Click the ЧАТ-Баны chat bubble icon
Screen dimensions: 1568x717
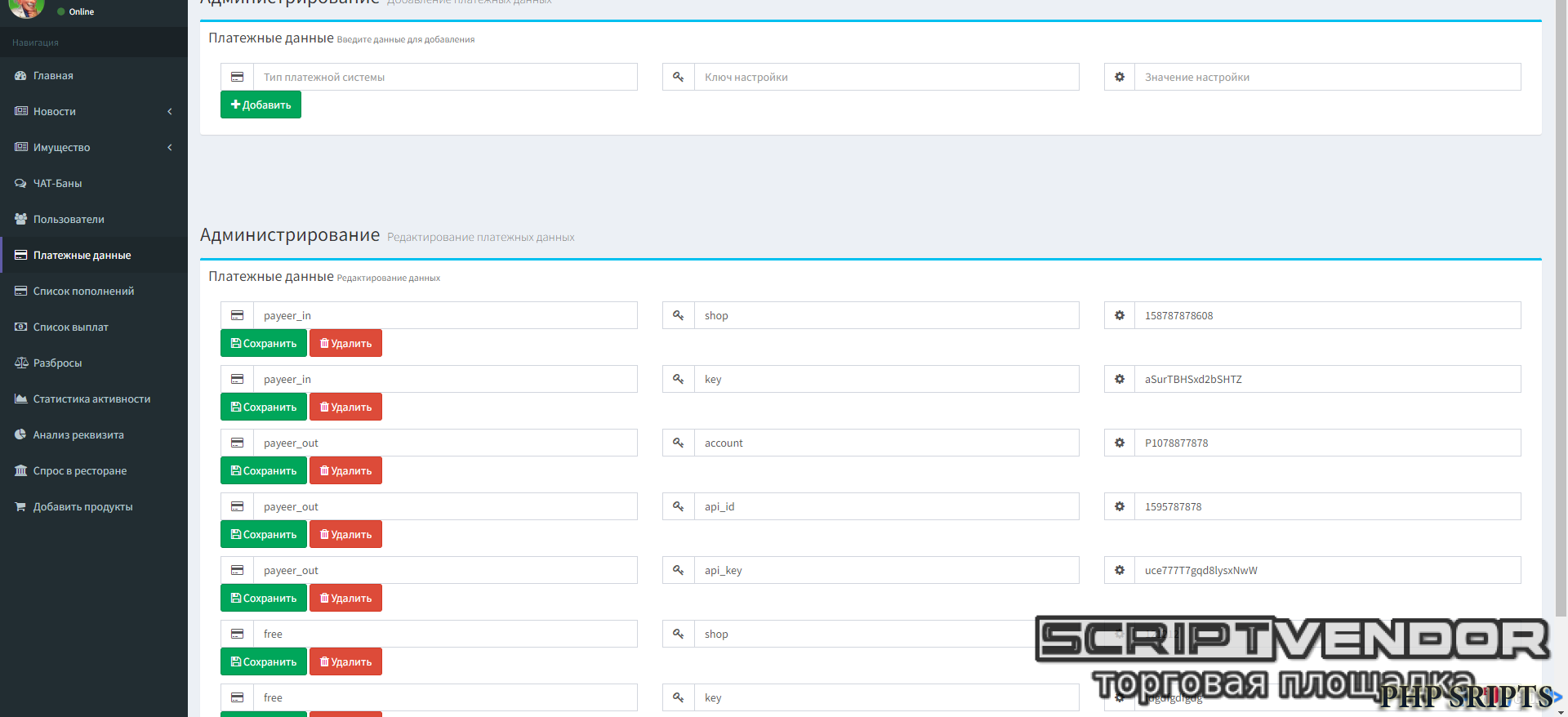[x=20, y=184]
